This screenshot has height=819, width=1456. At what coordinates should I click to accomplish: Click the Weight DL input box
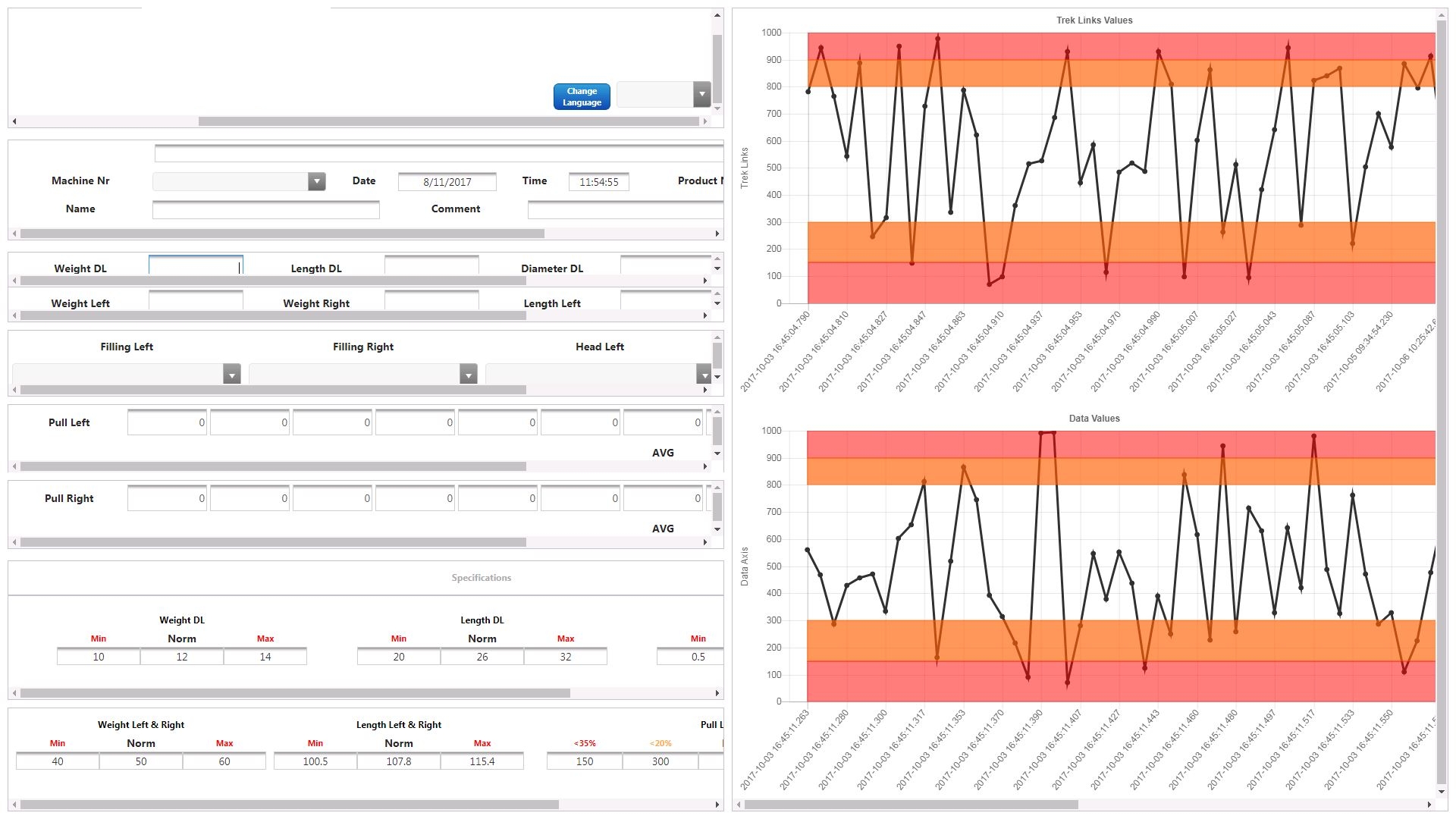click(196, 265)
